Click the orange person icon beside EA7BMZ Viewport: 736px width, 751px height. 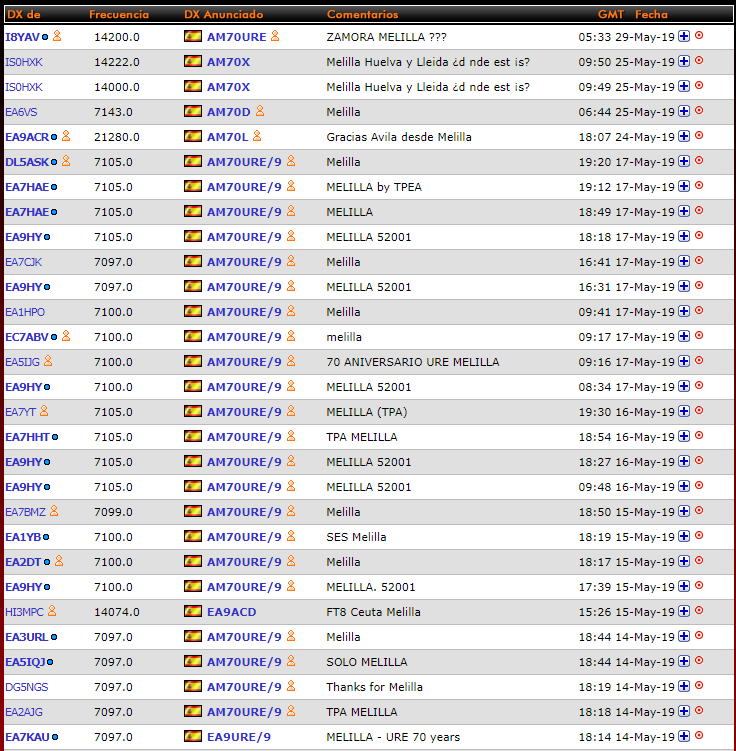[54, 511]
